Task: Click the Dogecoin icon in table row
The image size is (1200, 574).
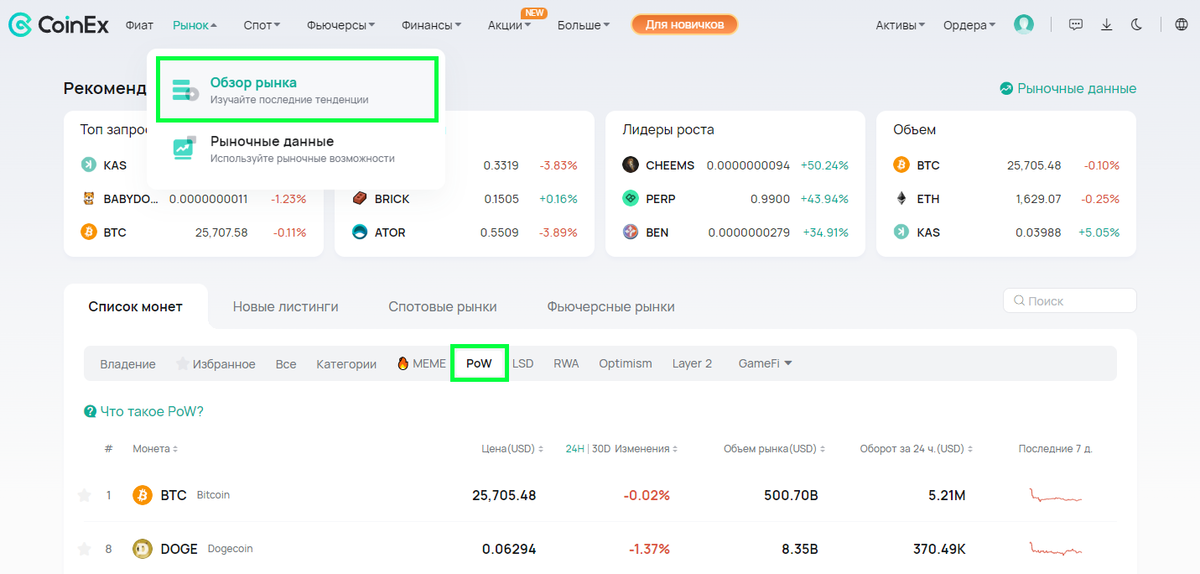Action: click(x=142, y=549)
